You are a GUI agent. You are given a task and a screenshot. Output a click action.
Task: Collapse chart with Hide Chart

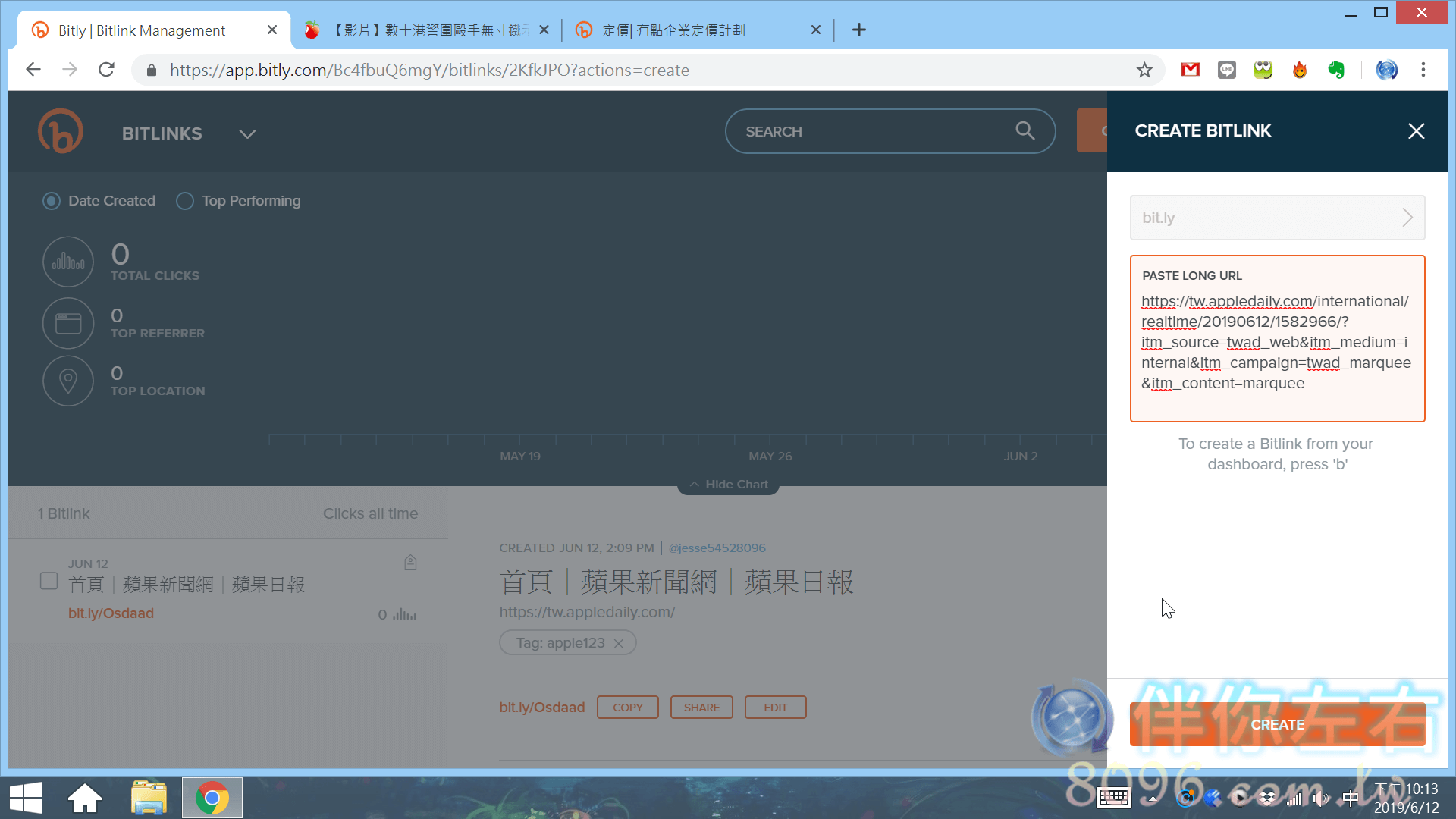tap(729, 484)
